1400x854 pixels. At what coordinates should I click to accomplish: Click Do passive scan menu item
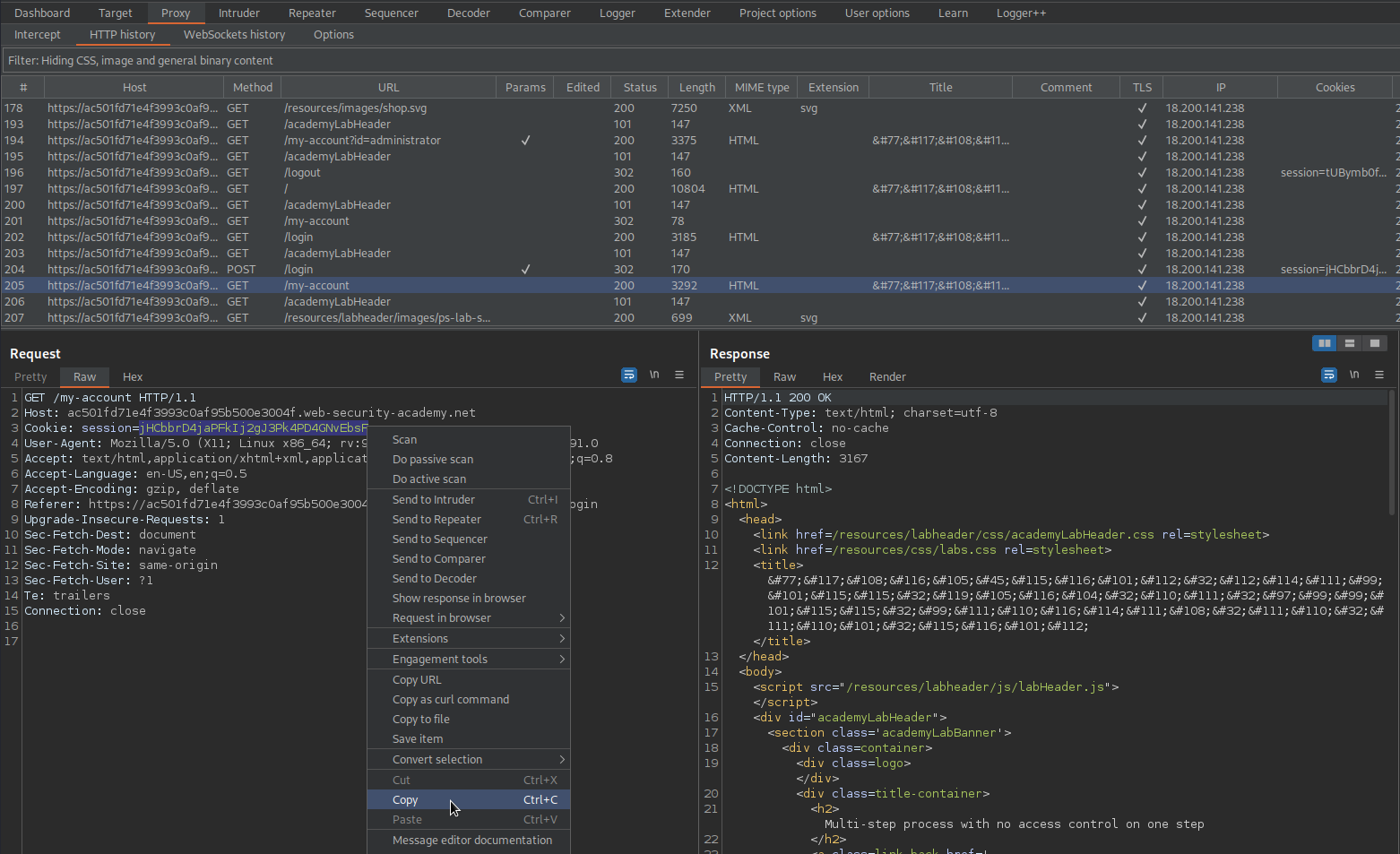pyautogui.click(x=469, y=459)
